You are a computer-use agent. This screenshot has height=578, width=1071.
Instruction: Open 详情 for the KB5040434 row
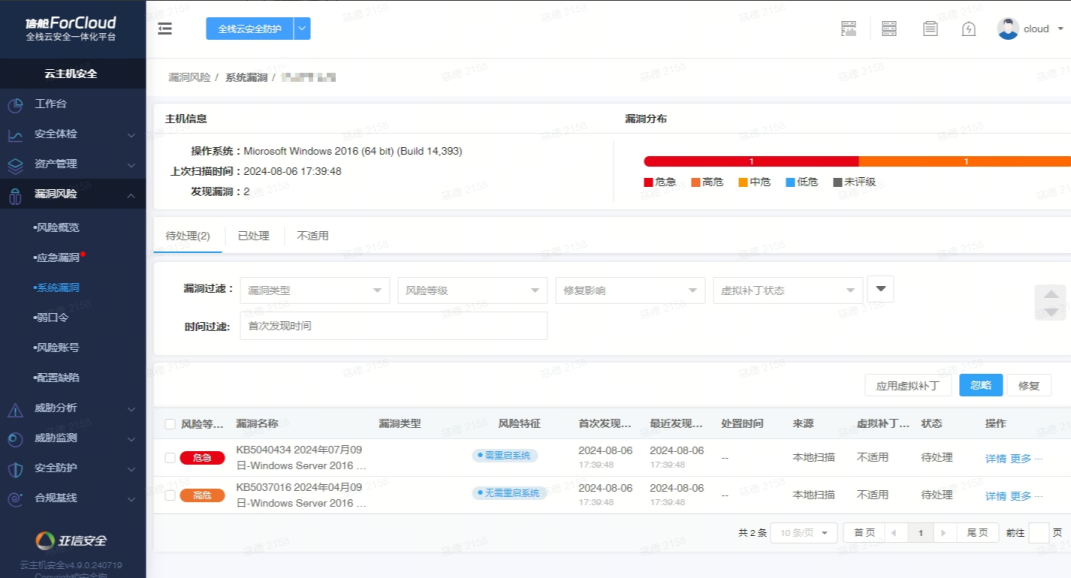coord(996,458)
